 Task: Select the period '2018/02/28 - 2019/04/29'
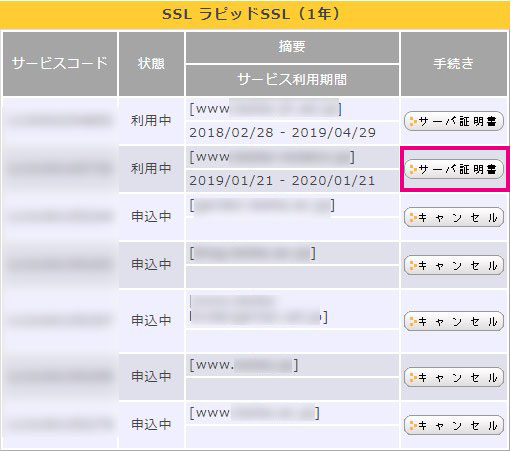pos(283,133)
